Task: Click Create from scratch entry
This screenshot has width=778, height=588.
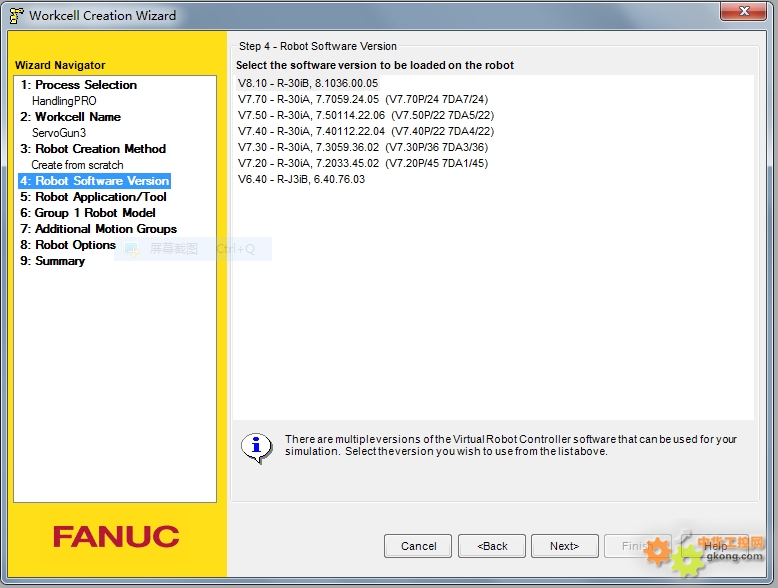Action: pos(77,165)
